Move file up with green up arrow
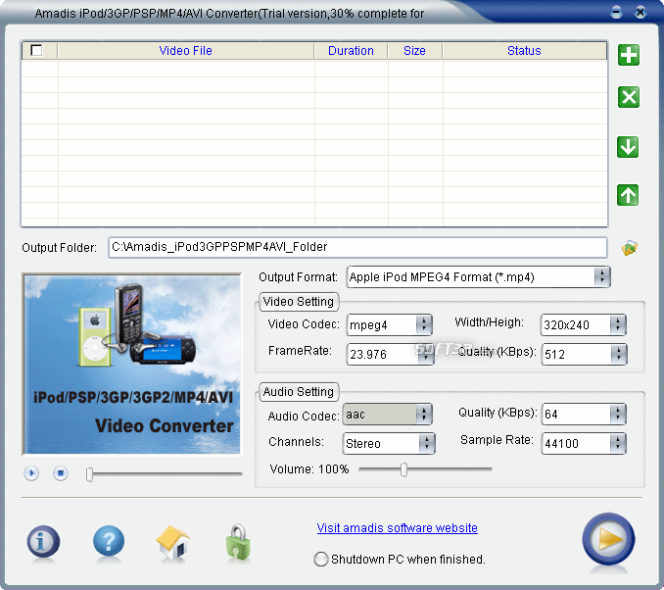 point(628,195)
